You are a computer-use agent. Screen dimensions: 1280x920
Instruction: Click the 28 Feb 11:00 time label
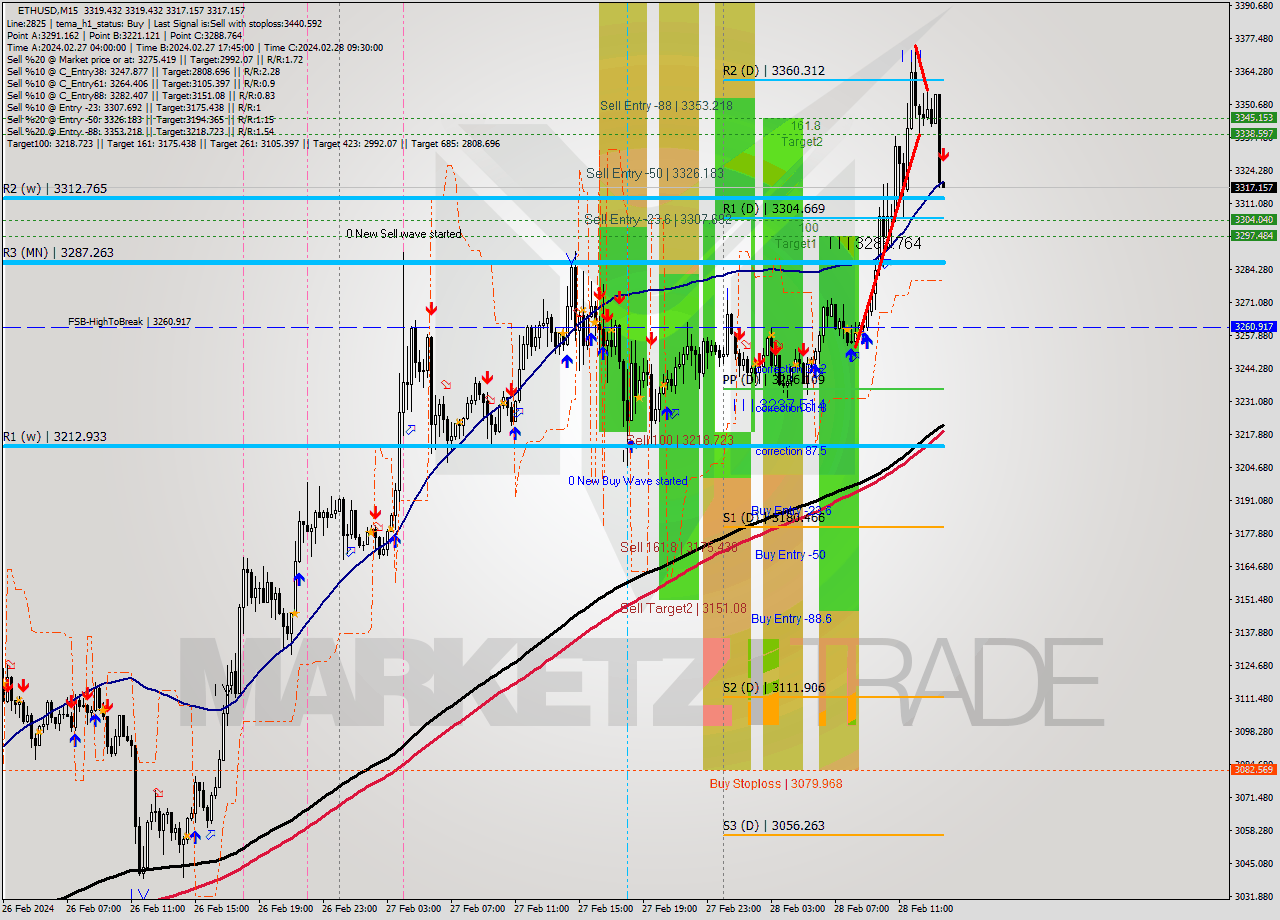tap(925, 909)
